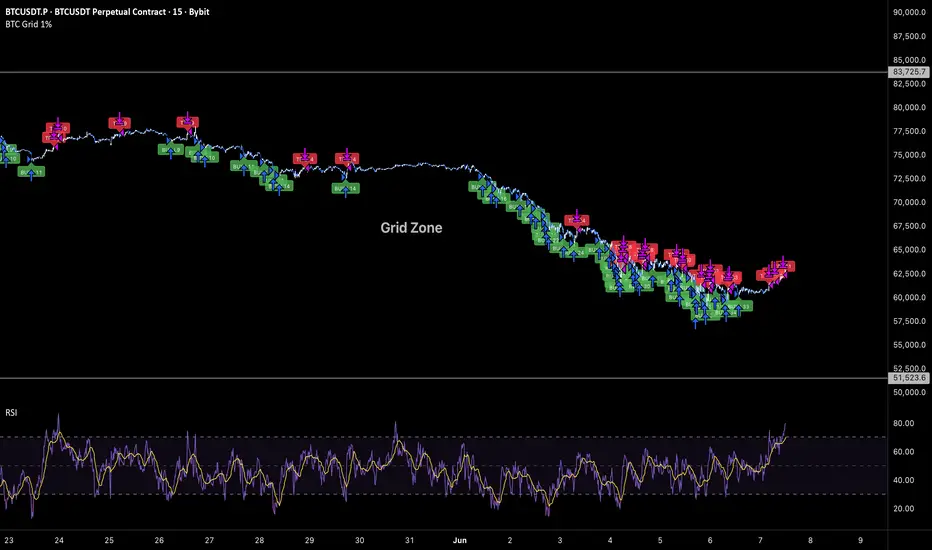The width and height of the screenshot is (932, 550).
Task: Select the BUY 9 trade label
Action: pos(171,149)
